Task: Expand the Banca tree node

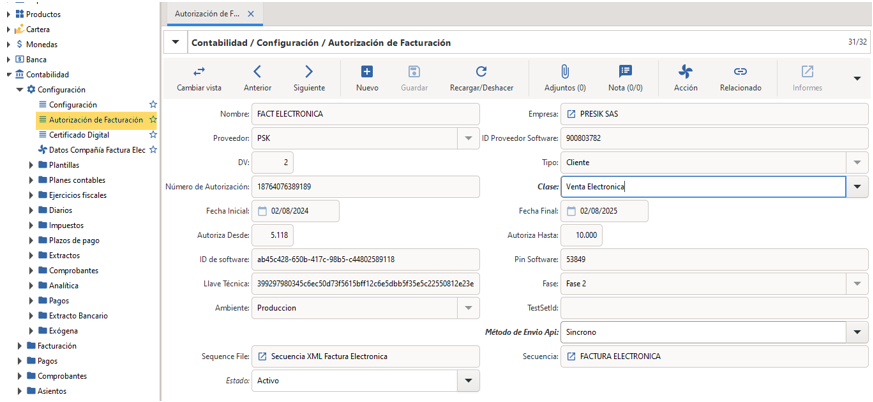Action: pos(8,59)
